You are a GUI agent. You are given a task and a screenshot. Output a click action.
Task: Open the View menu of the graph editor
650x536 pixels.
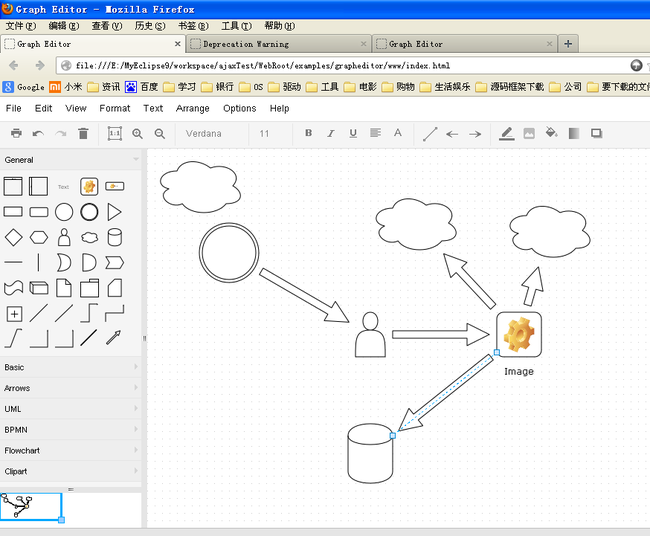[x=76, y=109]
